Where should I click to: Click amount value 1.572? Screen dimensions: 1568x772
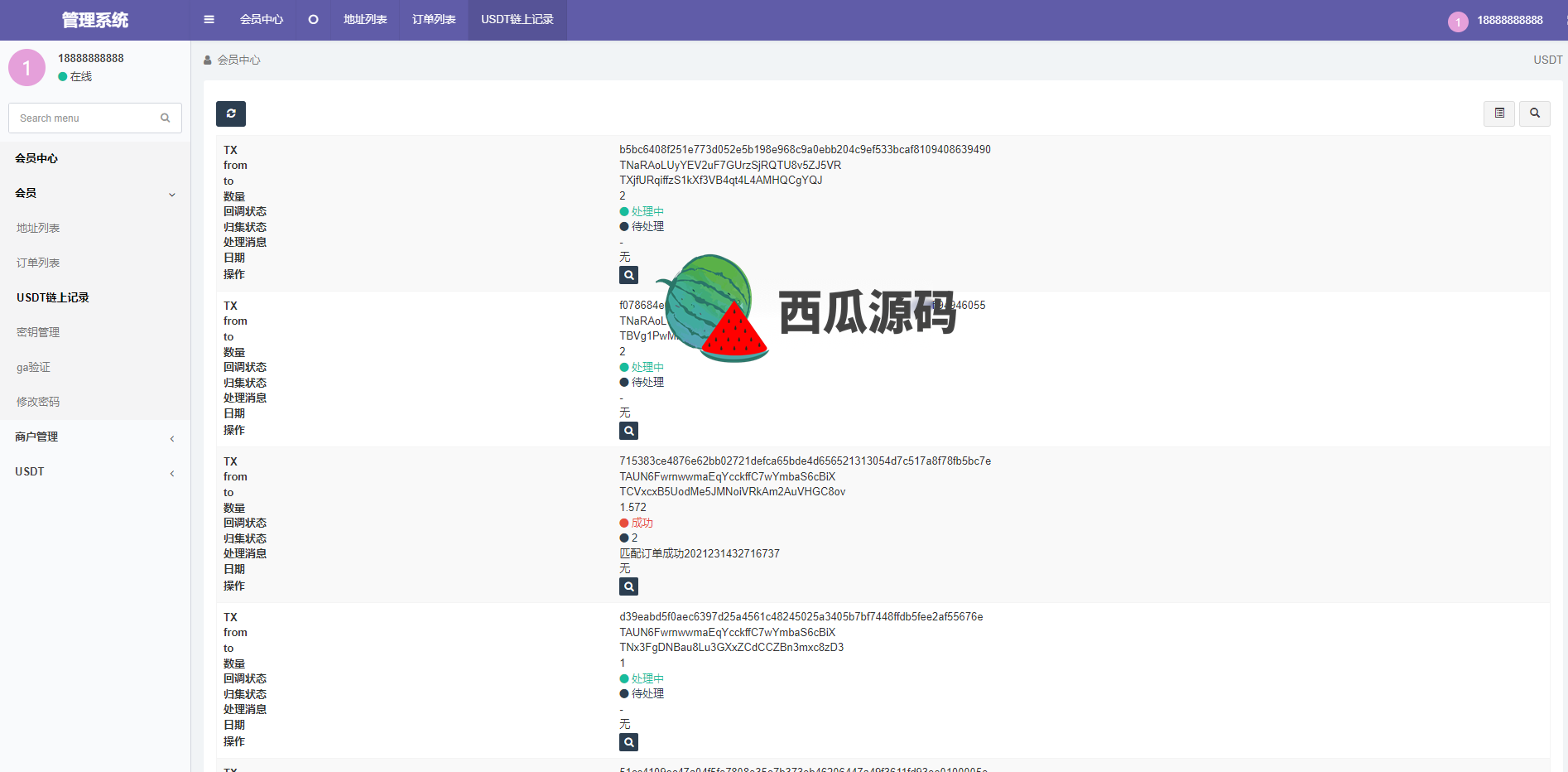[x=632, y=508]
